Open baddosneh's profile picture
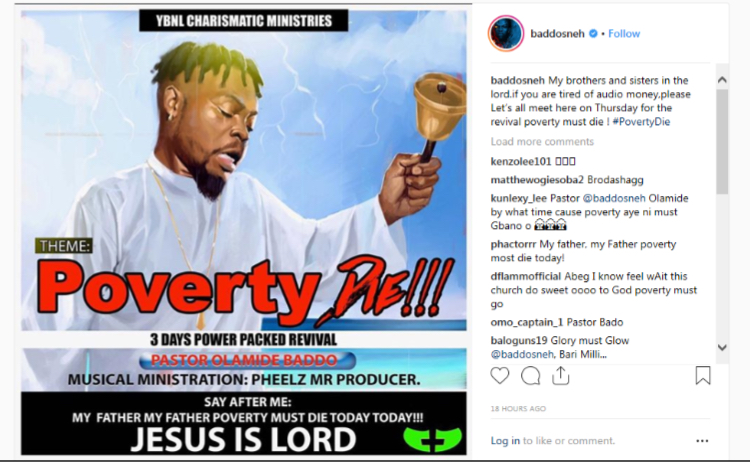Image resolution: width=750 pixels, height=462 pixels. [x=506, y=34]
